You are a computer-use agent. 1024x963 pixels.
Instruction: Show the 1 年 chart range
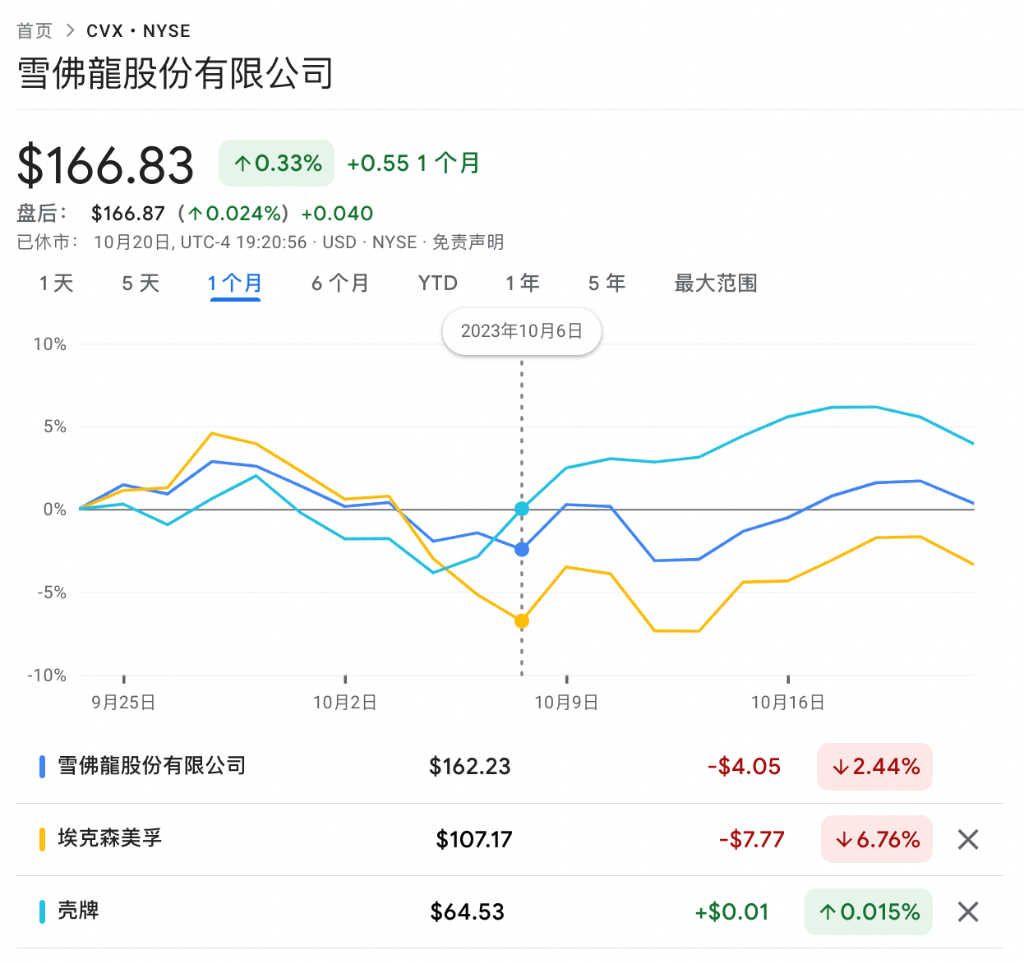522,283
